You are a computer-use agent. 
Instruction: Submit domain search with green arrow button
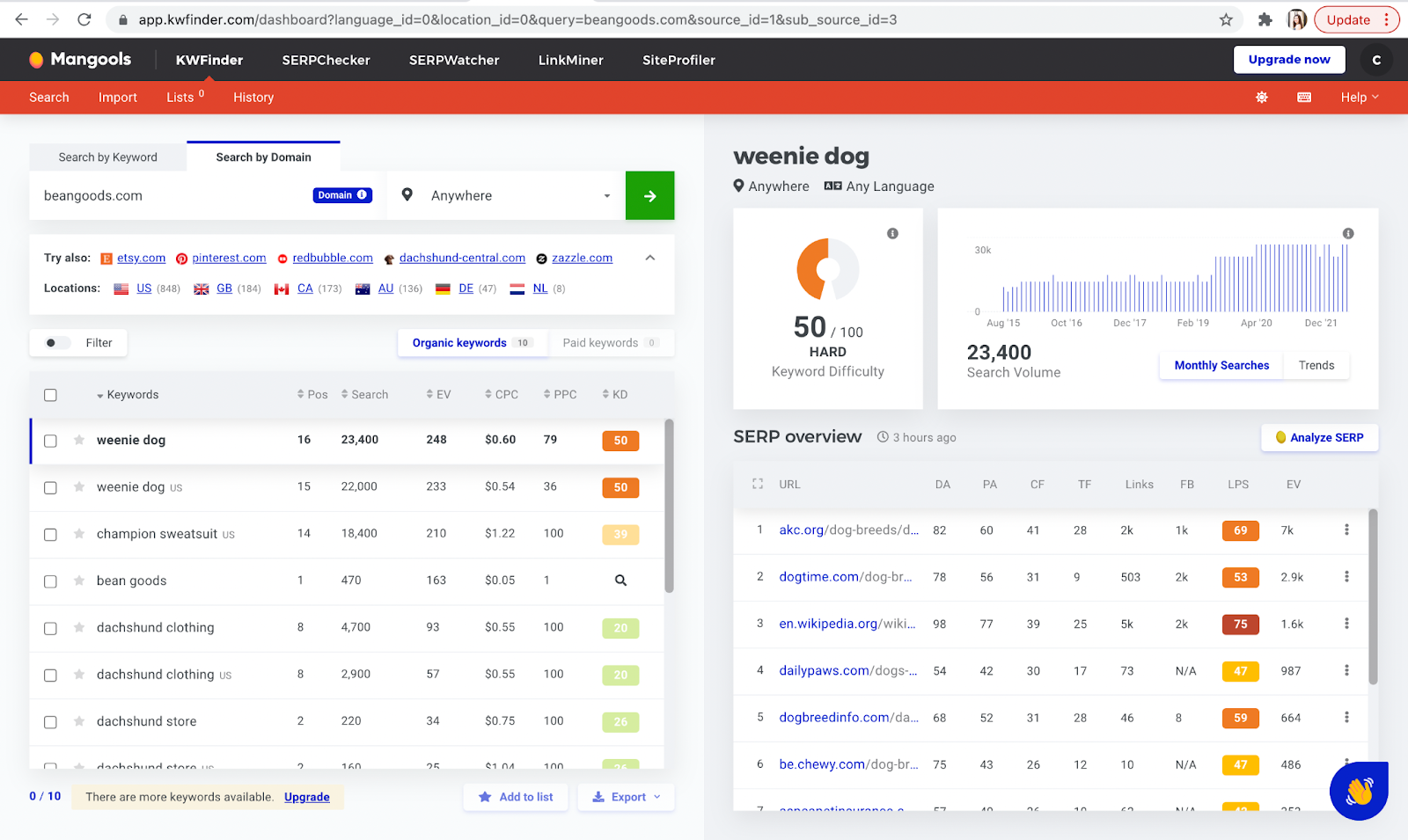coord(649,195)
